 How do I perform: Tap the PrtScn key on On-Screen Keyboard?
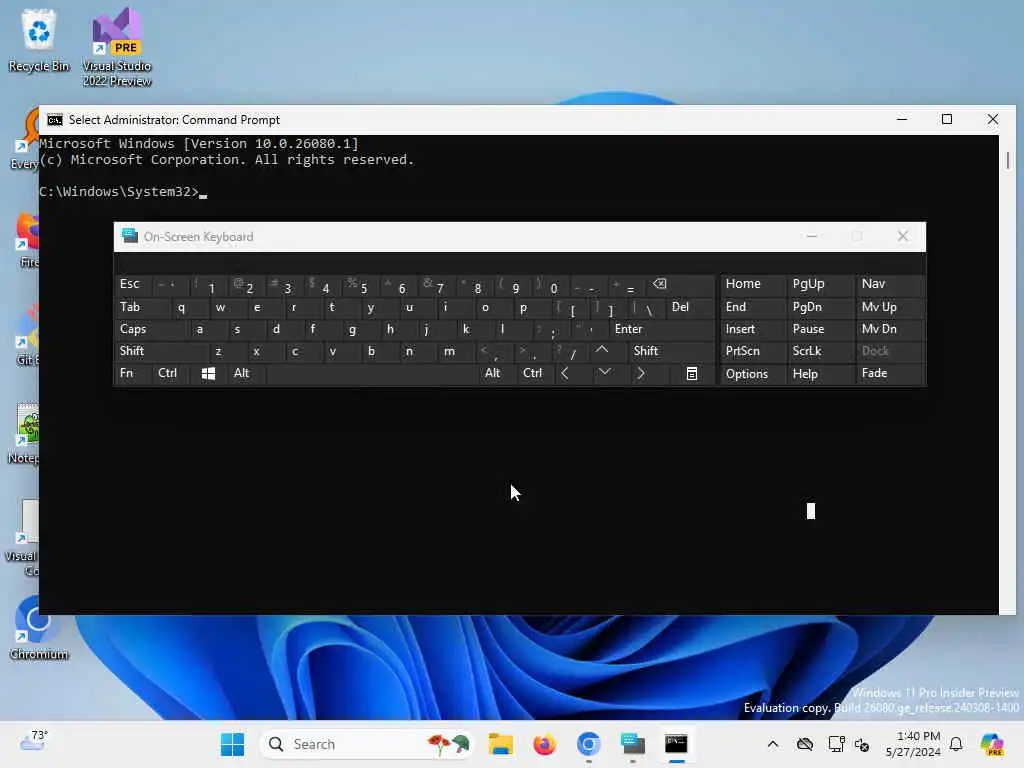point(752,351)
